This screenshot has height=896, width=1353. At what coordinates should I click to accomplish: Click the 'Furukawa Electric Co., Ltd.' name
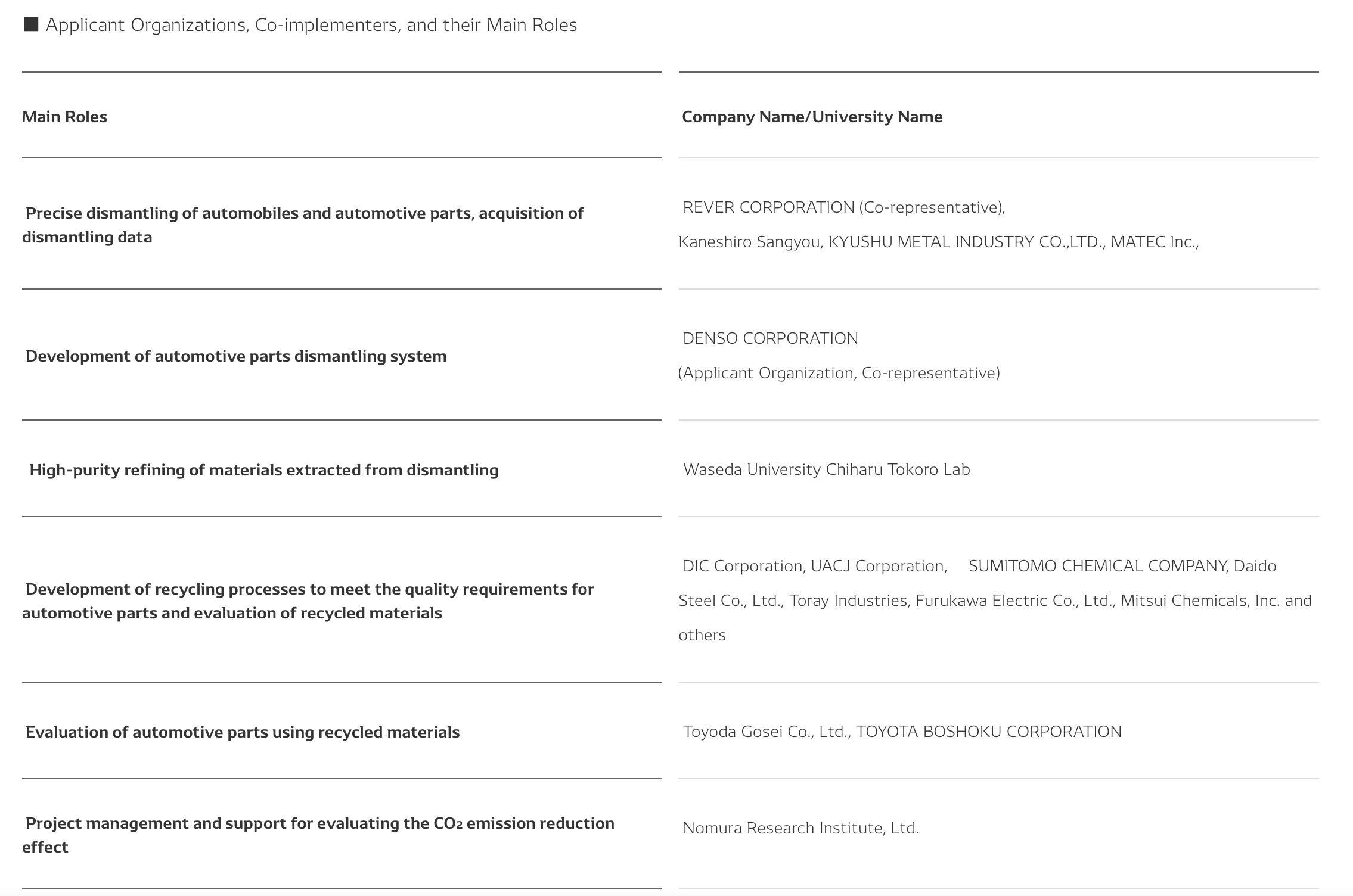click(1014, 601)
